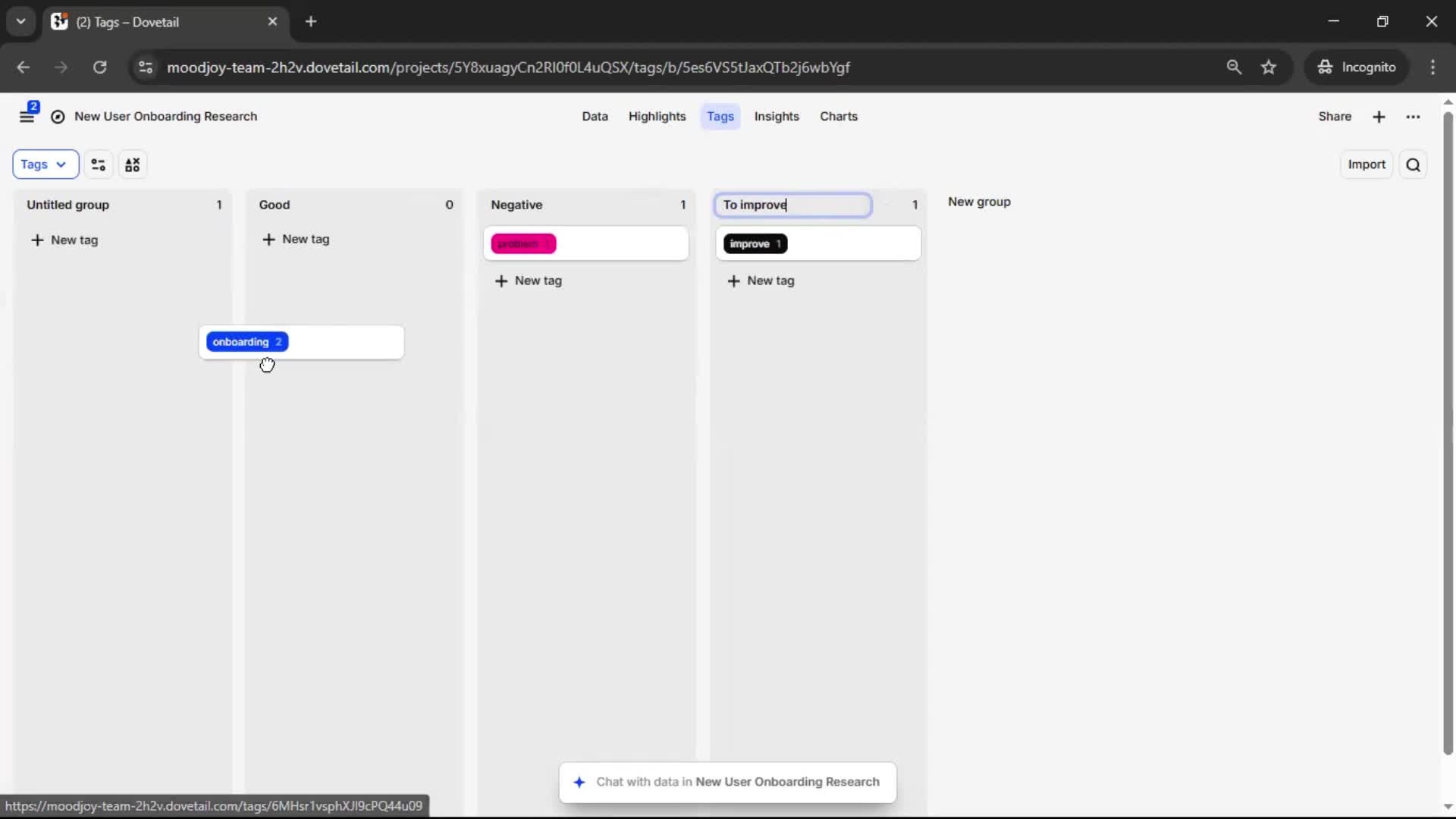Expand the Tags view dropdown
The image size is (1456, 819).
coord(45,165)
